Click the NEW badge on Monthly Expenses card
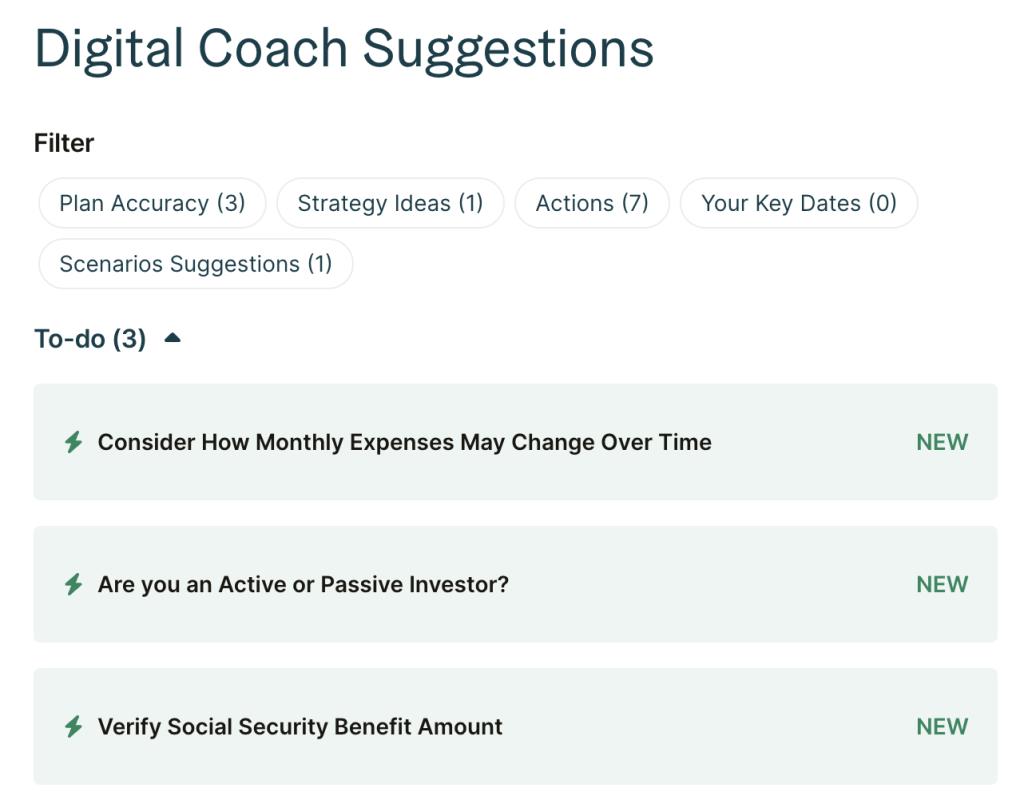1024x804 pixels. point(942,442)
